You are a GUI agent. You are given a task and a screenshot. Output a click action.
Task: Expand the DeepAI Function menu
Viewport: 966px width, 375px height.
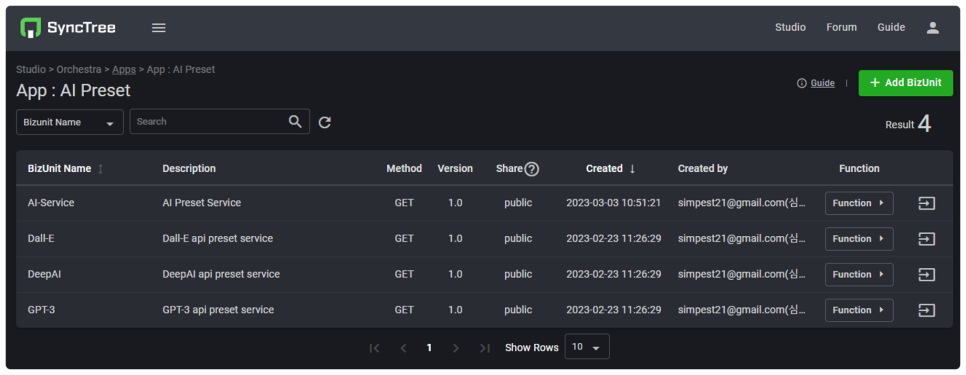pyautogui.click(x=859, y=275)
